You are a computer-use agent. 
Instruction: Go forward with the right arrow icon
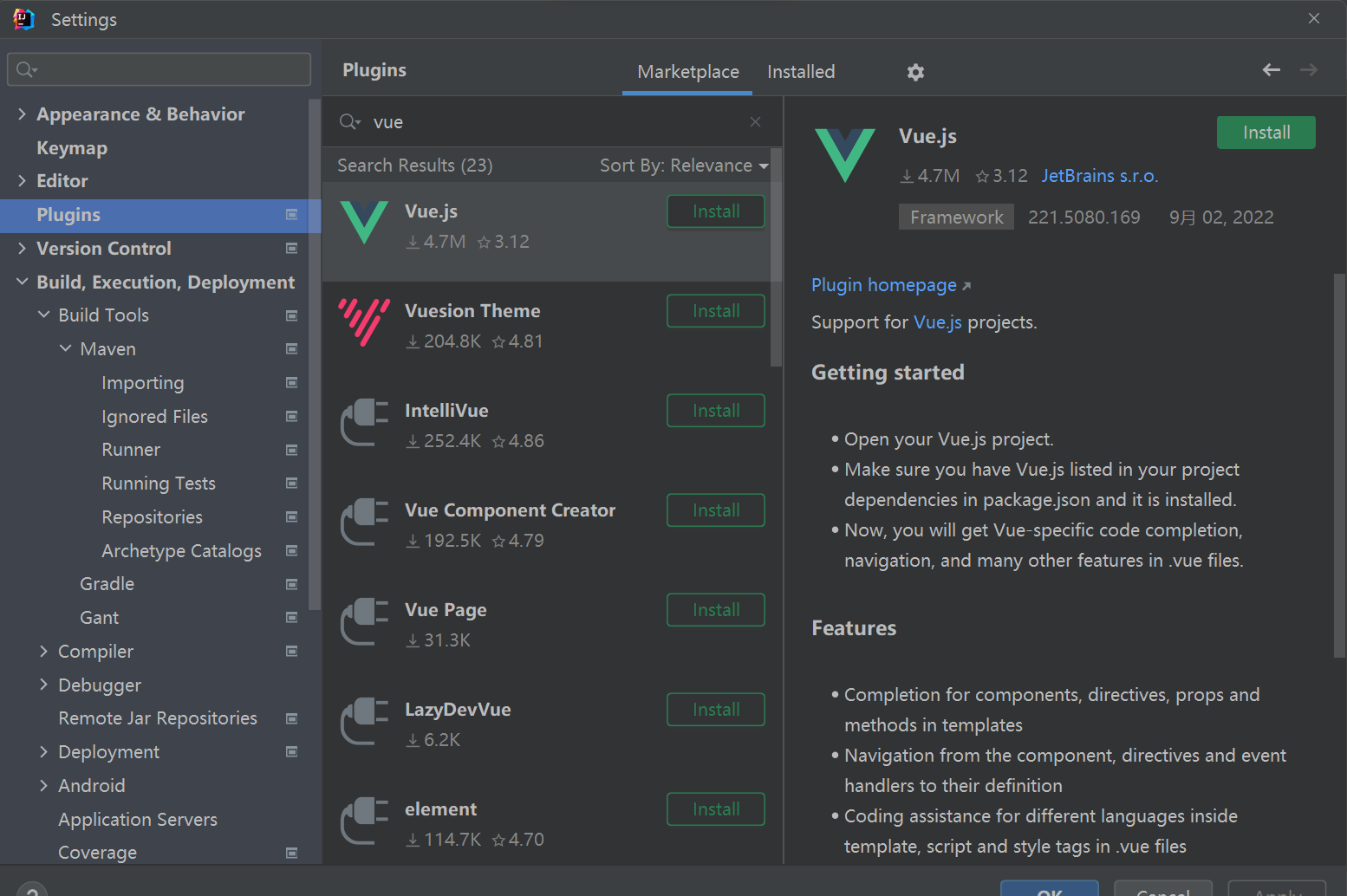[x=1309, y=70]
